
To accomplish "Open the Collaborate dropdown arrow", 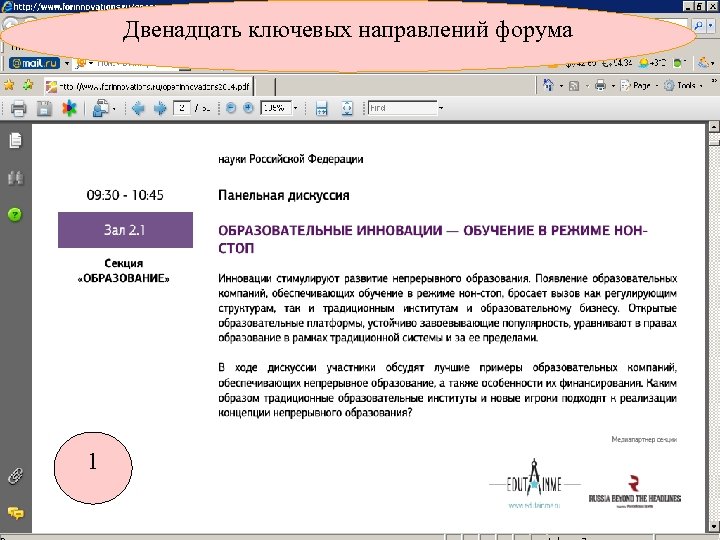I will (114, 109).
